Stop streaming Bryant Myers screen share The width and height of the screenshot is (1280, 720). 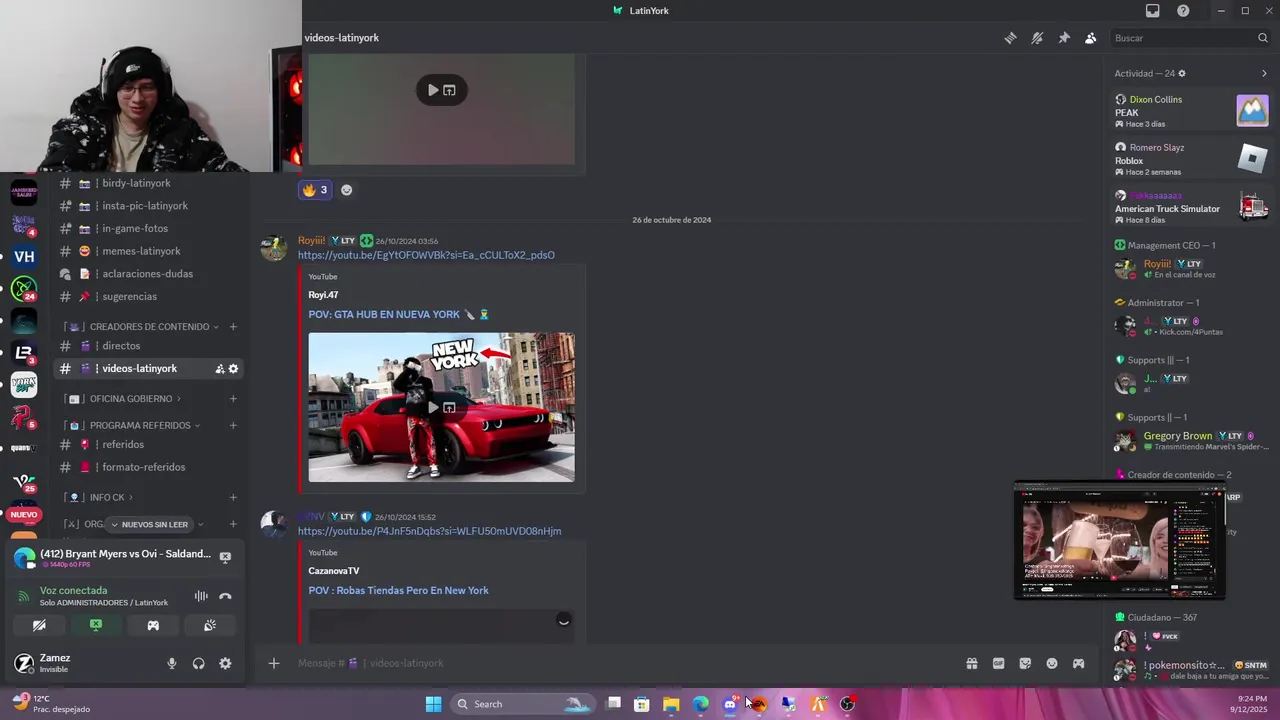(x=225, y=557)
